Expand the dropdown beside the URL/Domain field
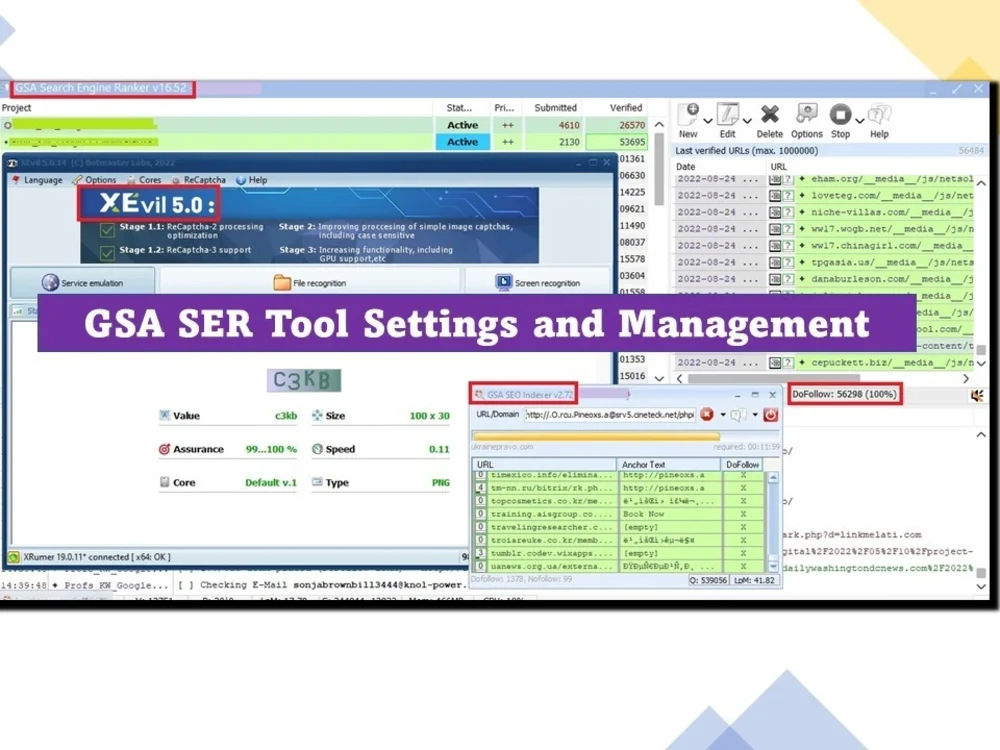 [724, 416]
